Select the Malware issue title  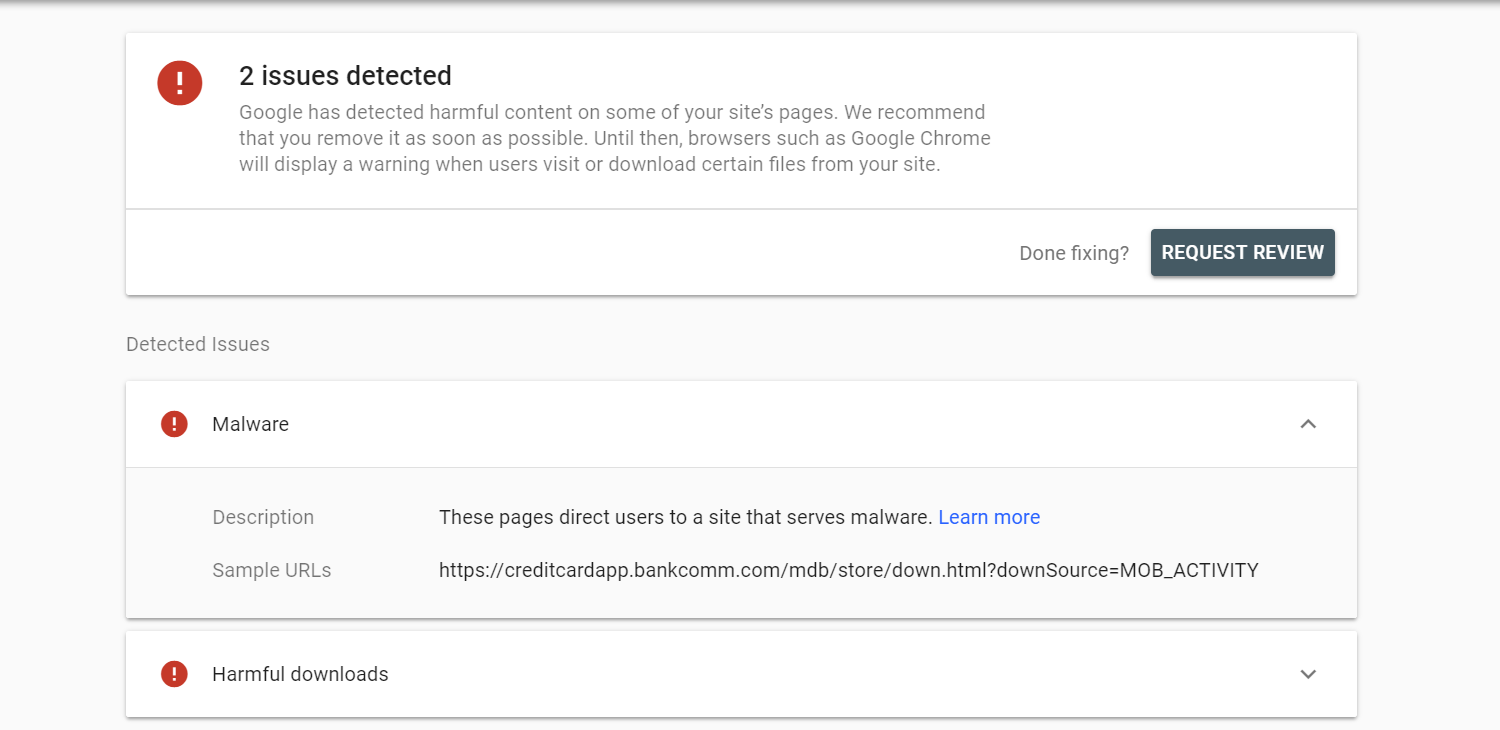point(250,424)
